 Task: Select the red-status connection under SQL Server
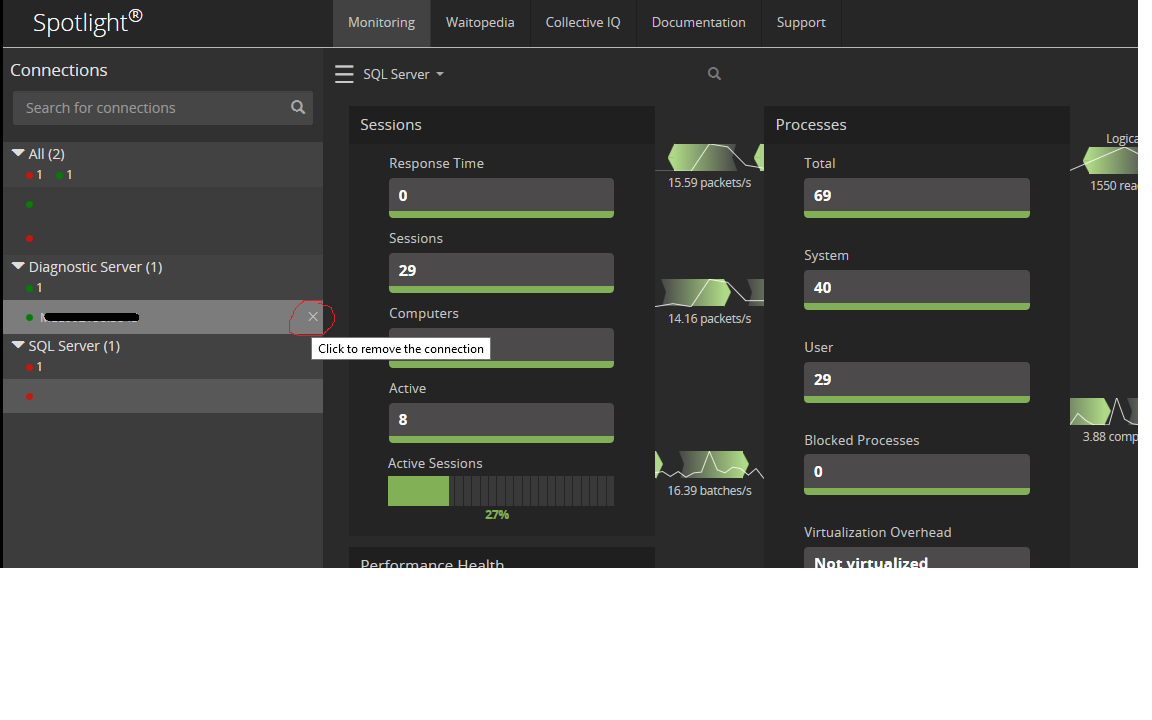point(160,396)
